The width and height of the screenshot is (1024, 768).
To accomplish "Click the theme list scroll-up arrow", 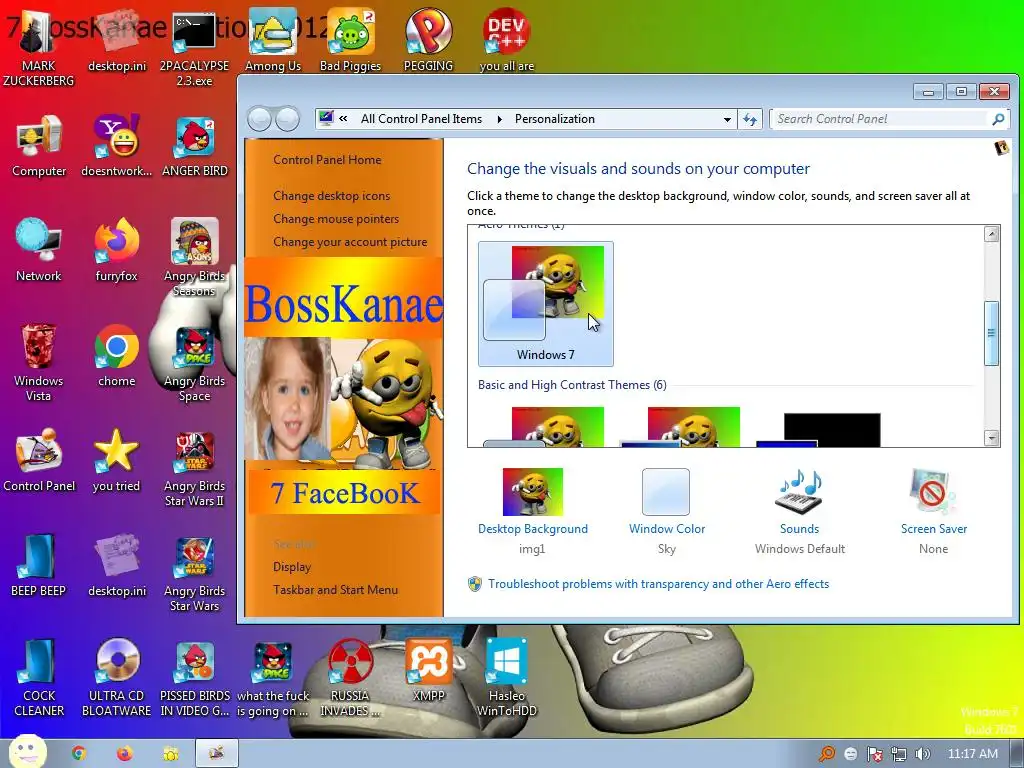I will (991, 234).
